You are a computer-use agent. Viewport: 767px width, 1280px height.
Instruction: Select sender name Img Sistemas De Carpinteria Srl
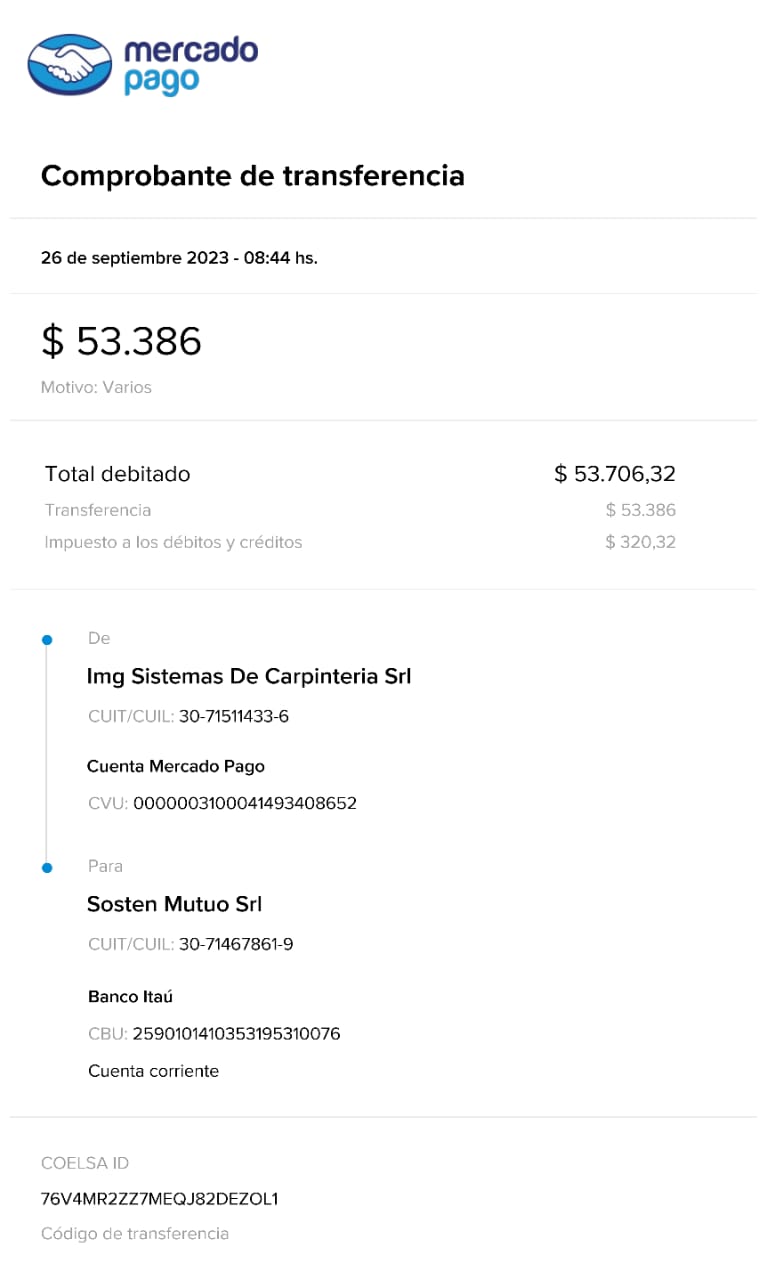click(249, 677)
